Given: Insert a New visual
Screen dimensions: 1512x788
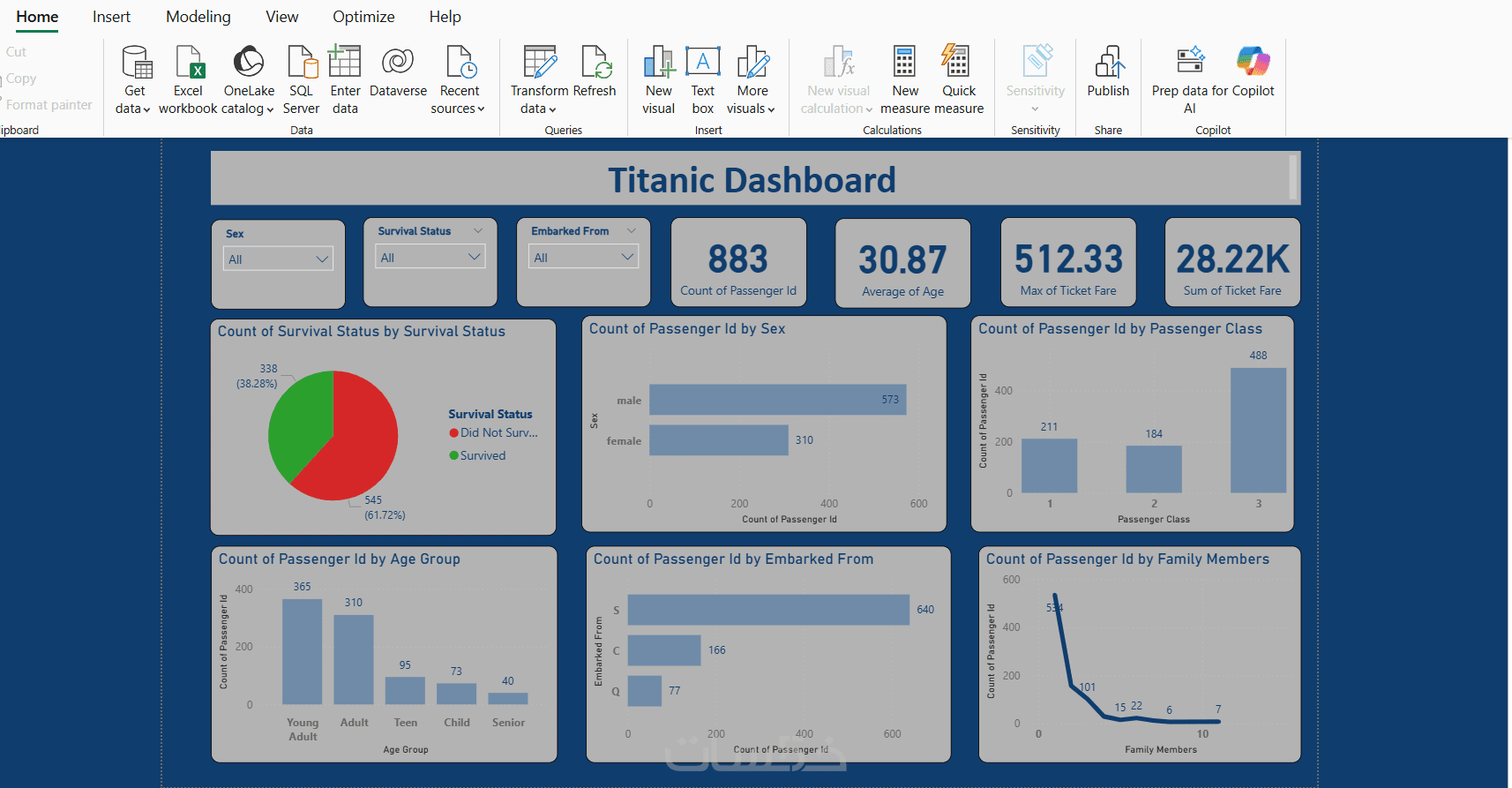Looking at the screenshot, I should click(x=659, y=62).
